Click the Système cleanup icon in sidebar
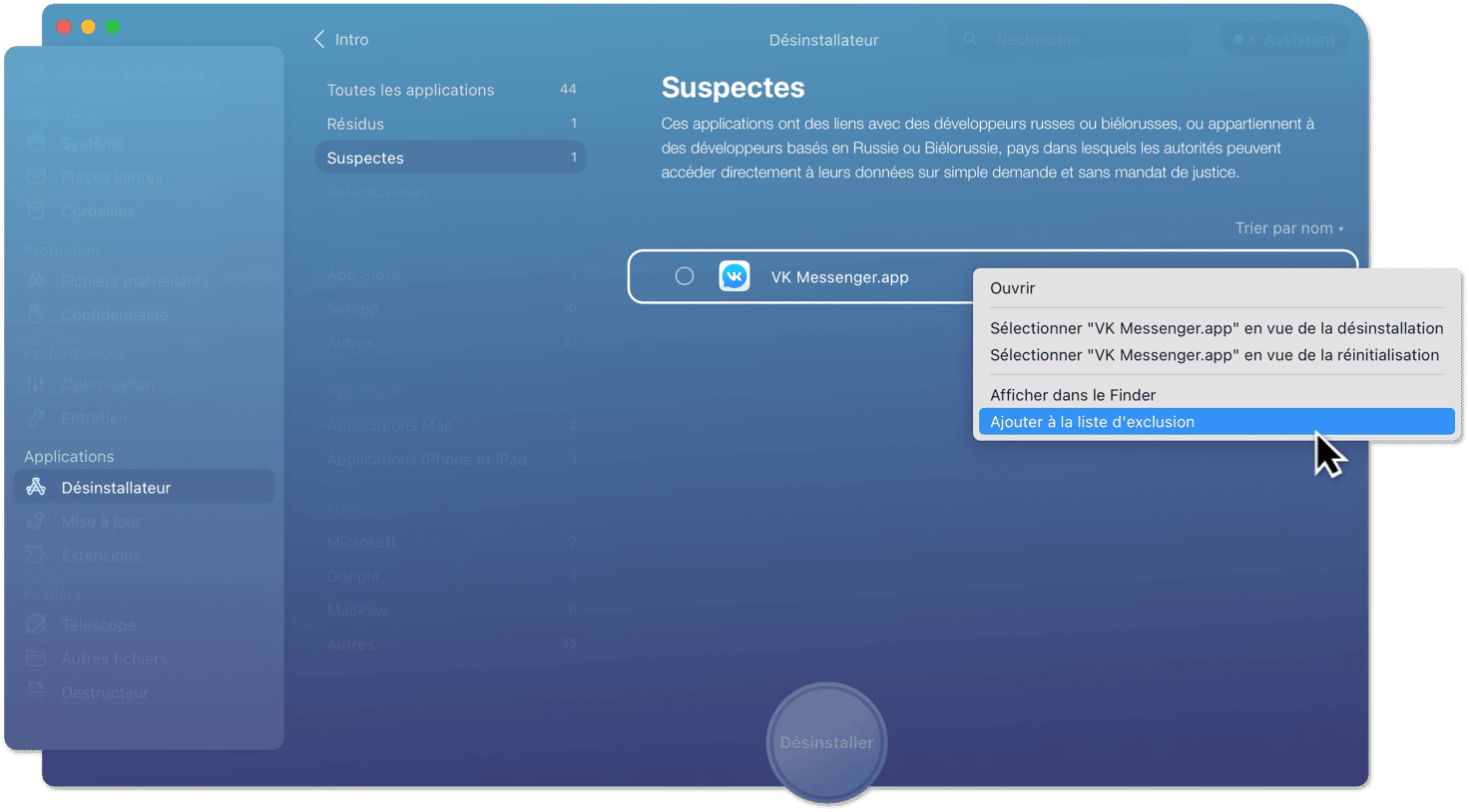 click(x=36, y=143)
